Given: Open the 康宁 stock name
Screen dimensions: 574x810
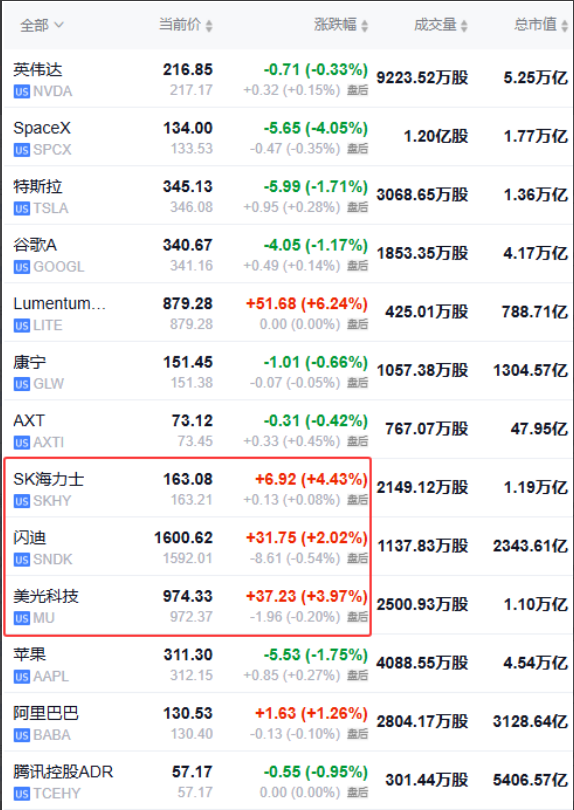Looking at the screenshot, I should 29,362.
